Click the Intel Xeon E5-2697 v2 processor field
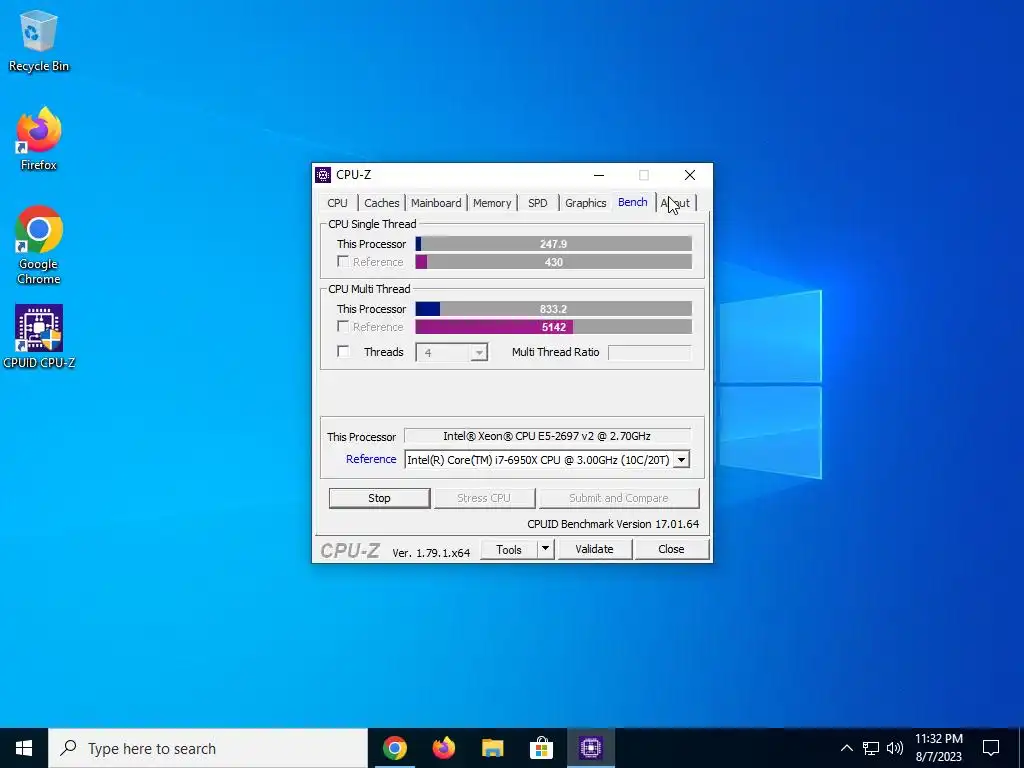The width and height of the screenshot is (1024, 768). point(547,436)
